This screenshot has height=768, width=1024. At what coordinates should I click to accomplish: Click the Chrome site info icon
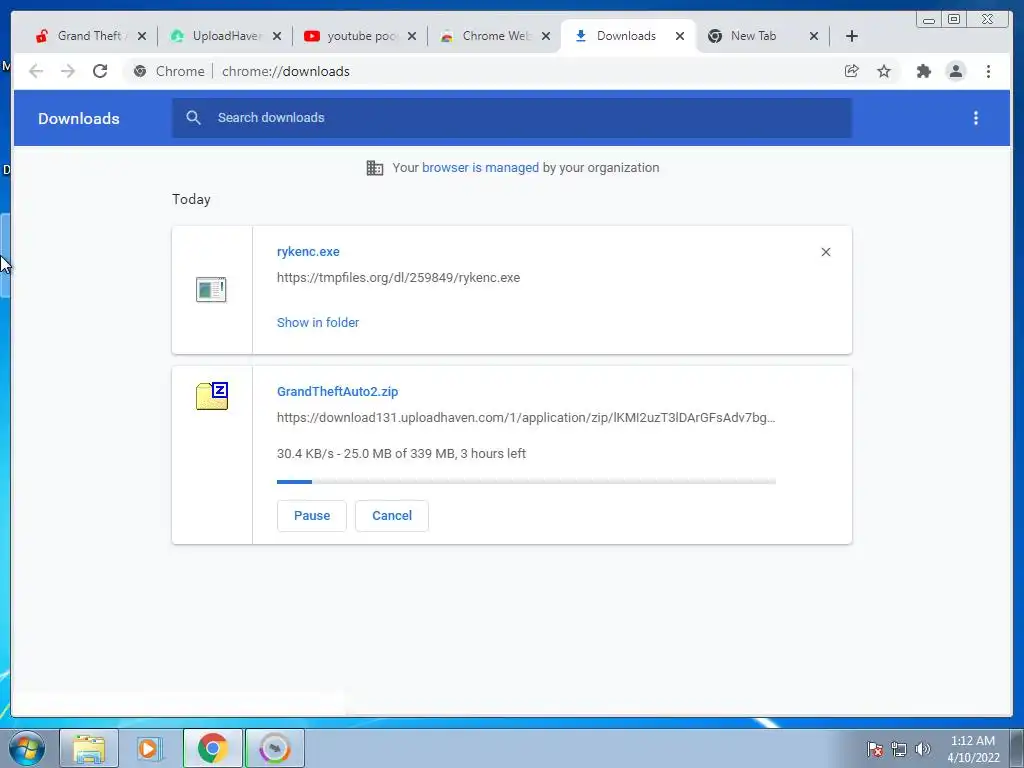point(140,71)
